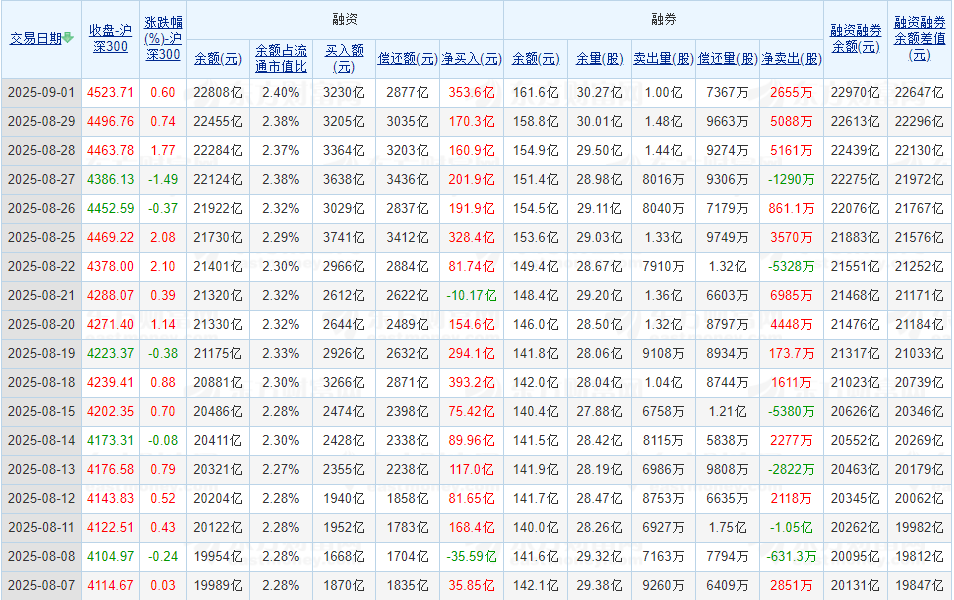Viewport: 954px width, 600px height.
Task: Select the date cell 2025-08-08
Action: tap(41, 556)
